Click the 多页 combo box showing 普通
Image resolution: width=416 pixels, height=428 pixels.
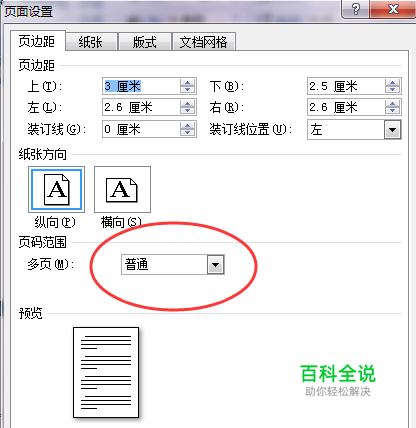[x=173, y=265]
